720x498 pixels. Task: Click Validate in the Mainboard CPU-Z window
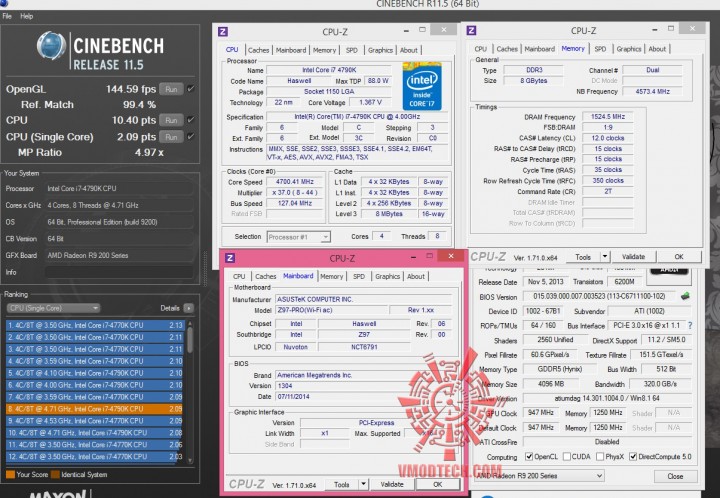coord(392,484)
